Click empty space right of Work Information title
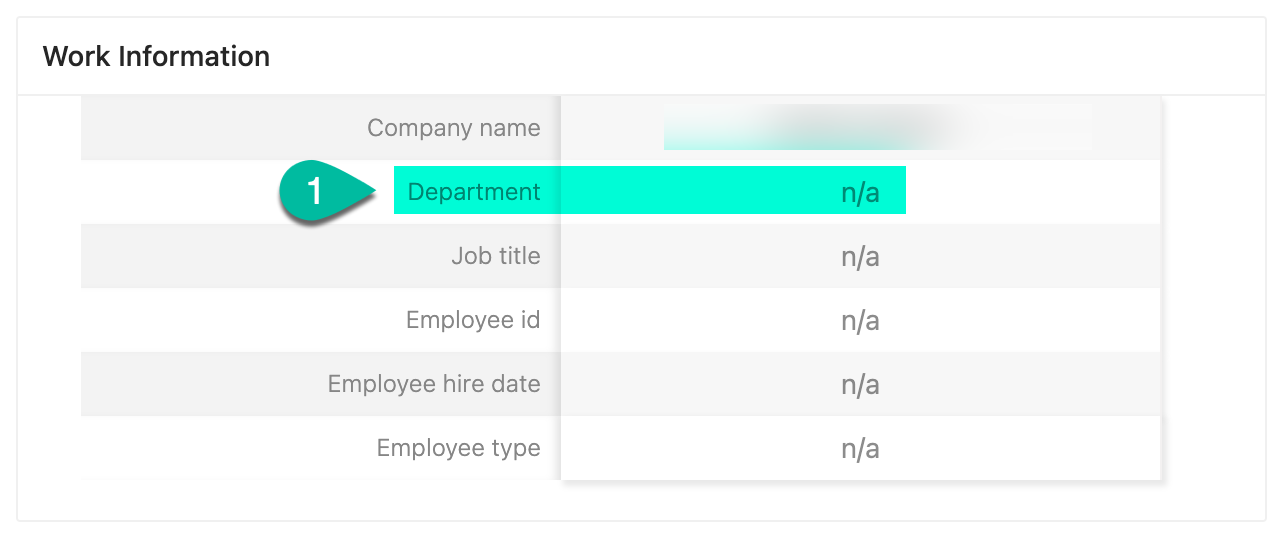This screenshot has height=536, width=1280. pos(760,56)
